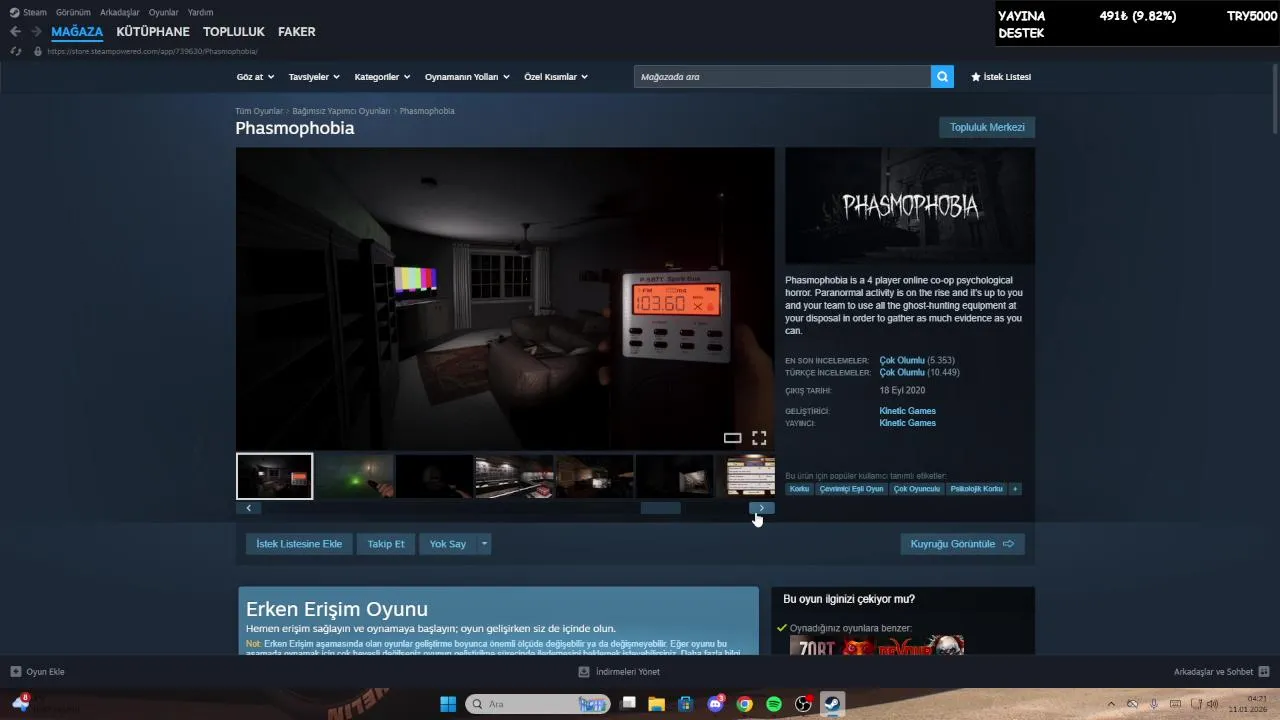
Task: Click the Tüm Oyunlar breadcrumb
Action: 259,111
